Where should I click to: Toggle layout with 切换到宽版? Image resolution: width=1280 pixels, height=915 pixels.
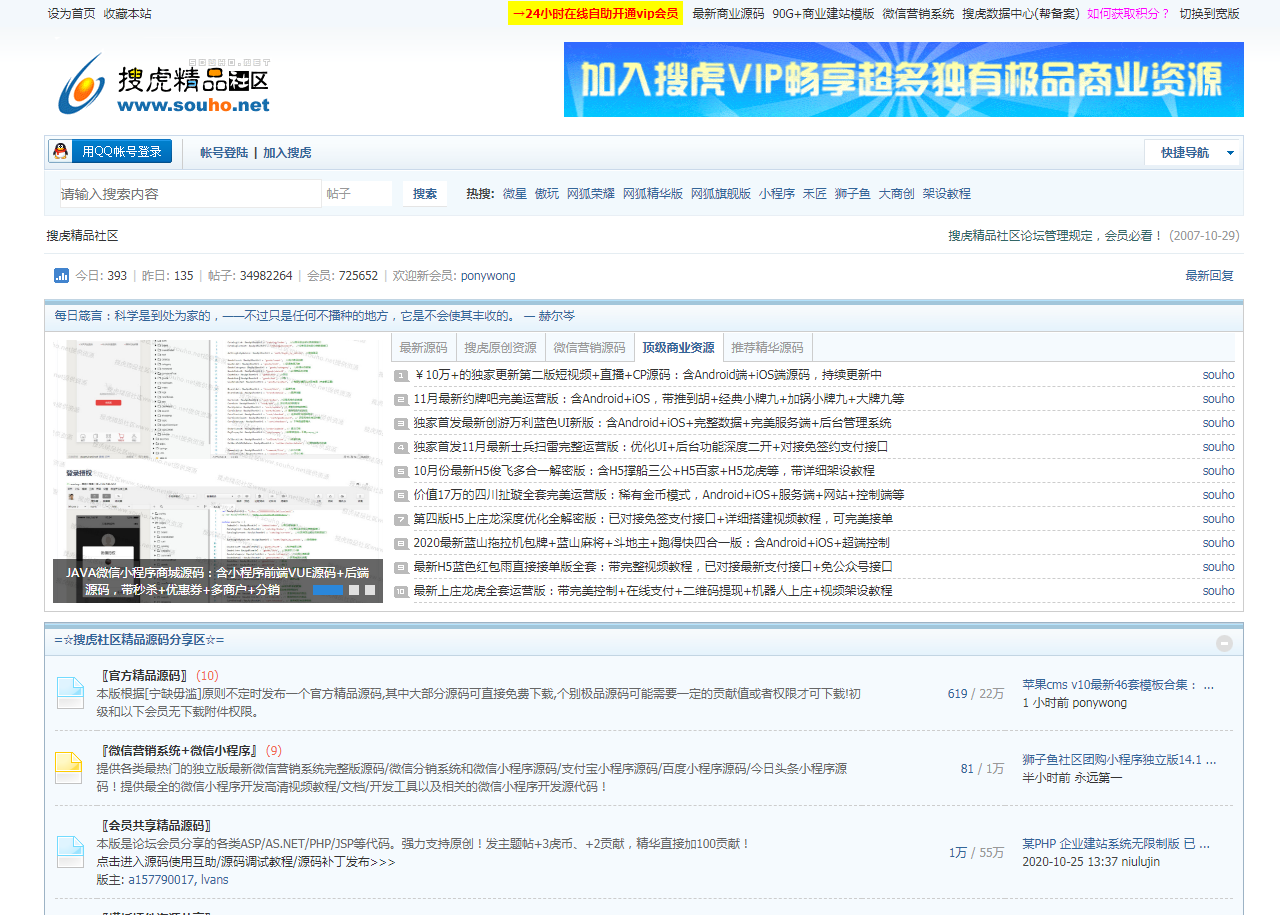[1209, 14]
